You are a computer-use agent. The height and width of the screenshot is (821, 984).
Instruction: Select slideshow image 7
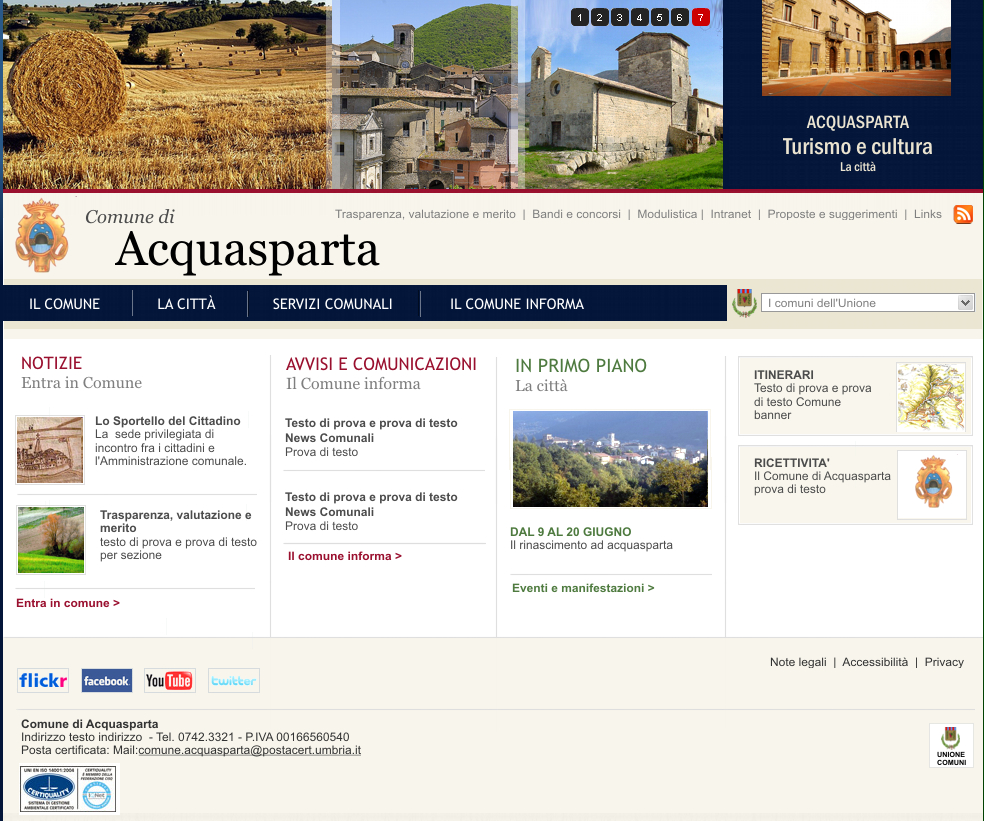(x=700, y=18)
